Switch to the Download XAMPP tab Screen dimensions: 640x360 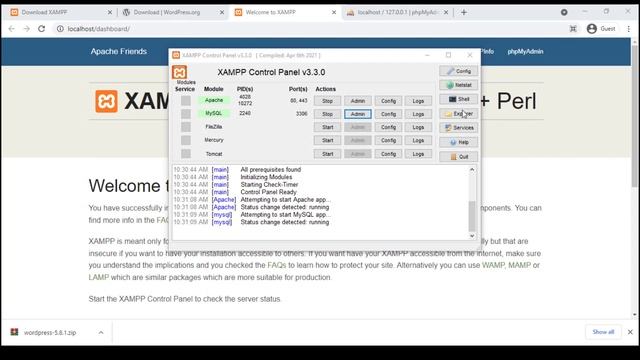[61, 12]
